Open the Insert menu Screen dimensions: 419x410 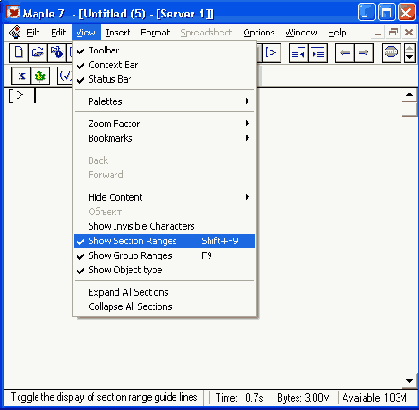click(118, 32)
